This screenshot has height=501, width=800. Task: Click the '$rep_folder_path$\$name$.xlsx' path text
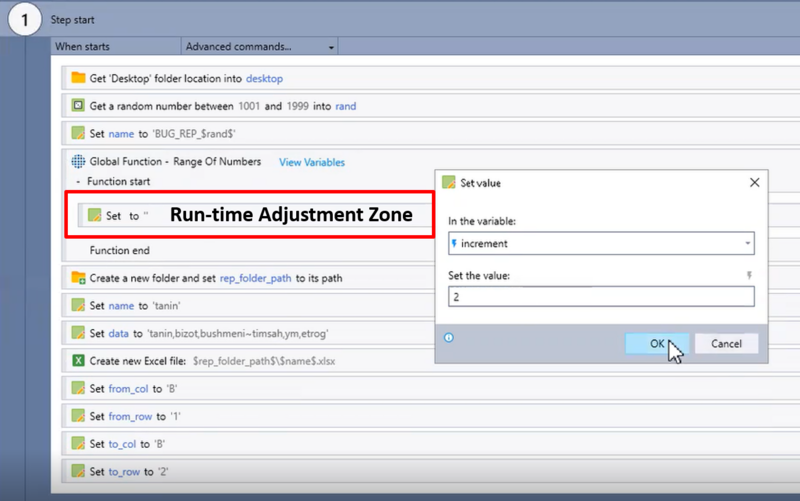(264, 361)
